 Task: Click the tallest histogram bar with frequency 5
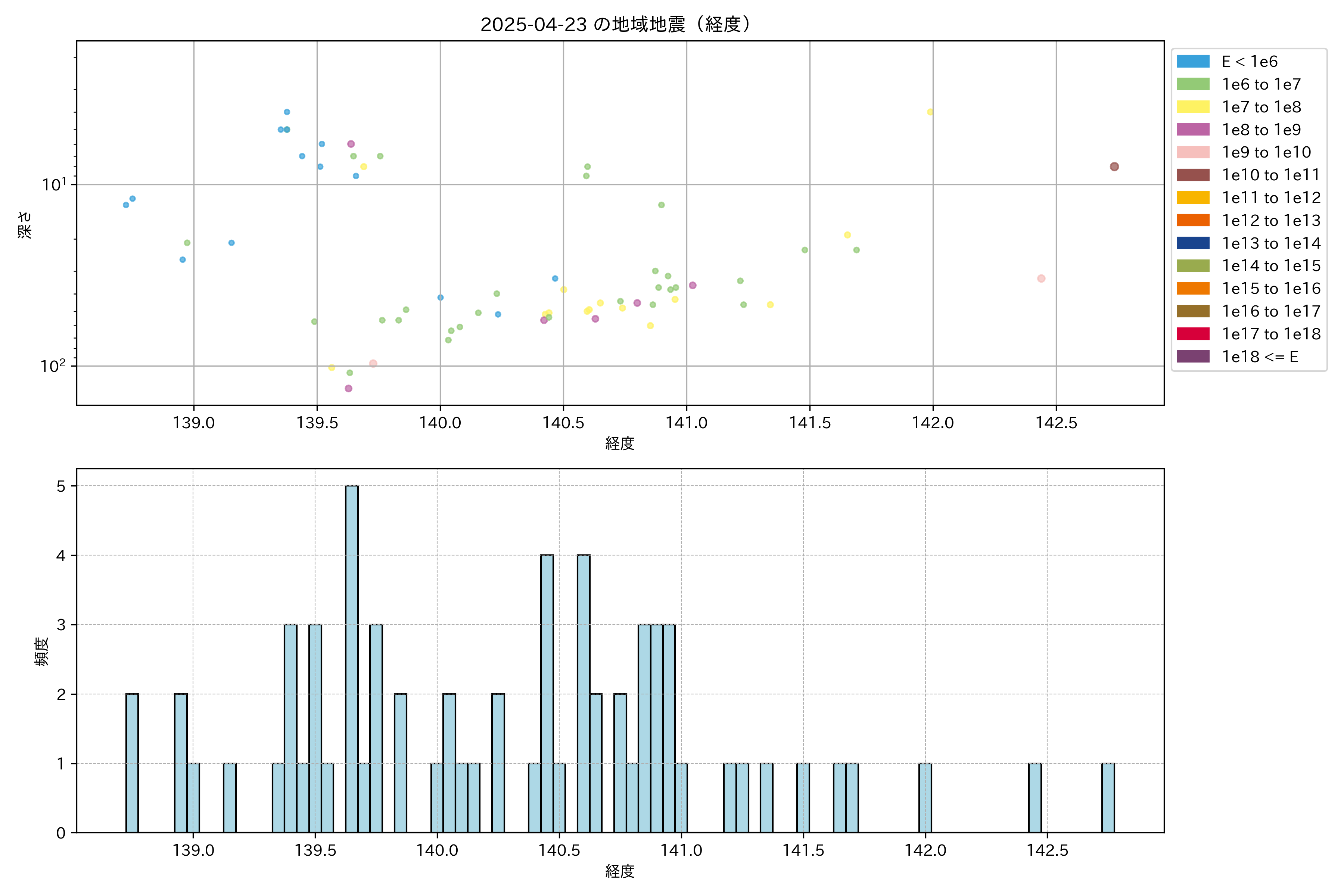tap(351, 657)
